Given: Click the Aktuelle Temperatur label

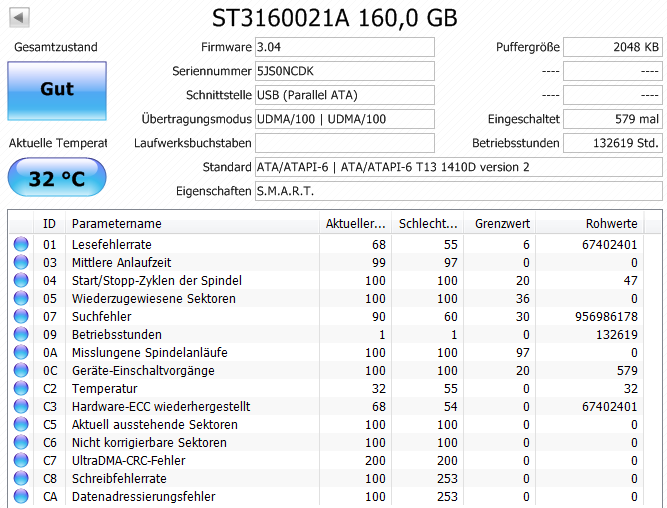Looking at the screenshot, I should click(x=58, y=143).
